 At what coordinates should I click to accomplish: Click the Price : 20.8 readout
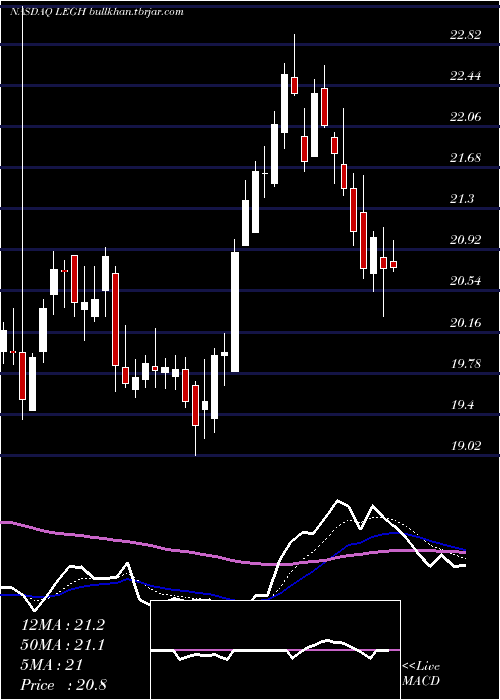(x=63, y=685)
